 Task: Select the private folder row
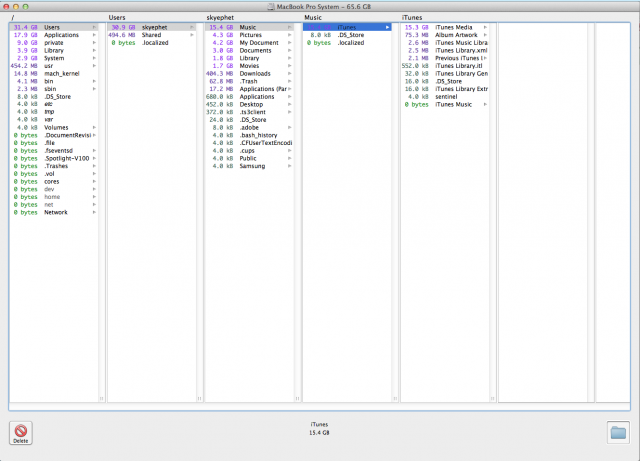click(54, 43)
